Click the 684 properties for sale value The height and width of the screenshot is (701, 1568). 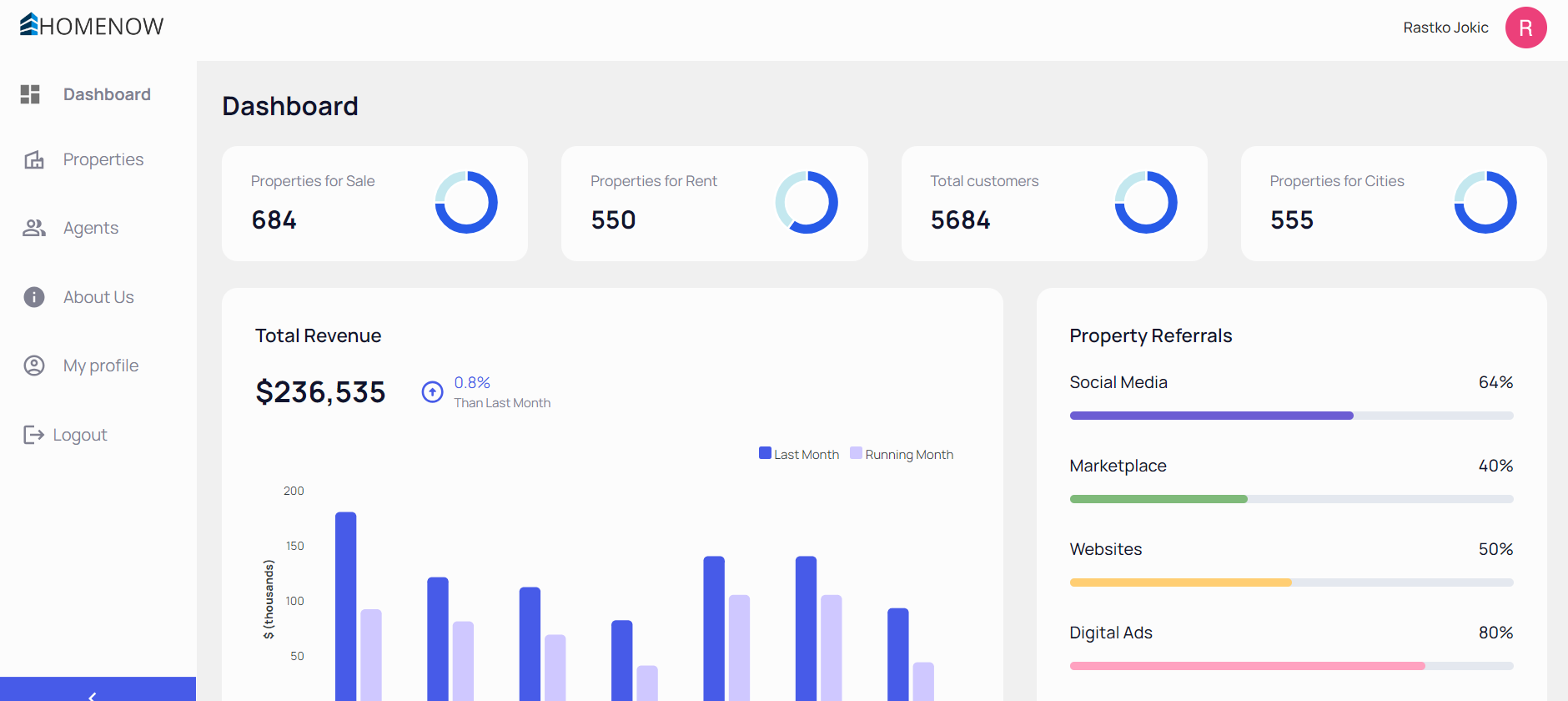[274, 220]
